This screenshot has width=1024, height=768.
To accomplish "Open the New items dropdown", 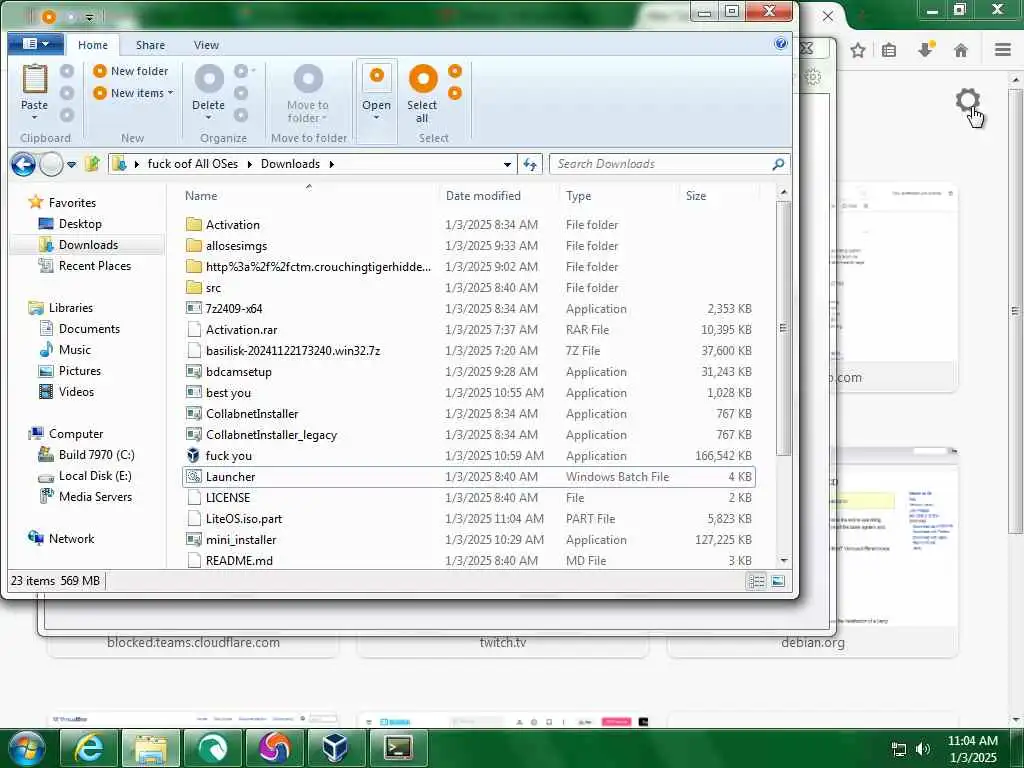I will click(x=133, y=93).
